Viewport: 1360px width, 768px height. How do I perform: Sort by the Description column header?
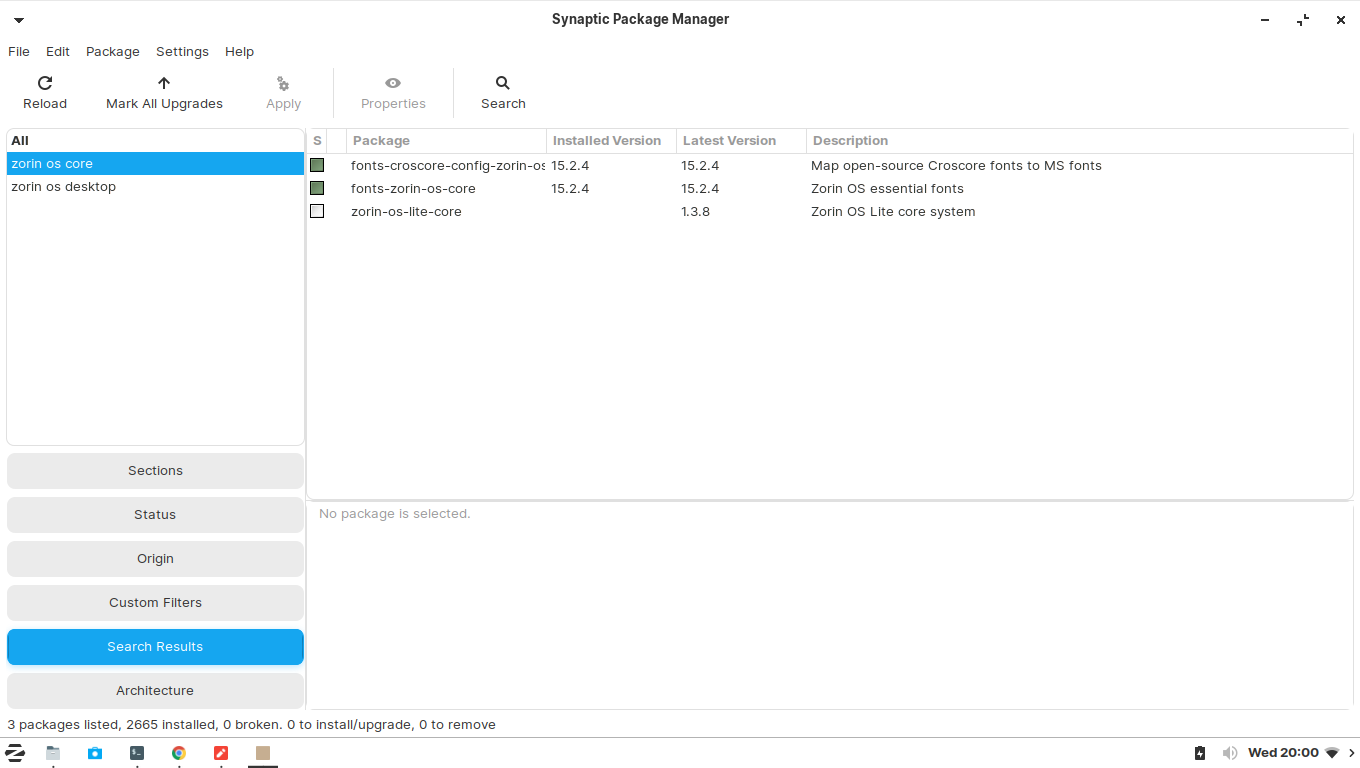(x=1079, y=141)
